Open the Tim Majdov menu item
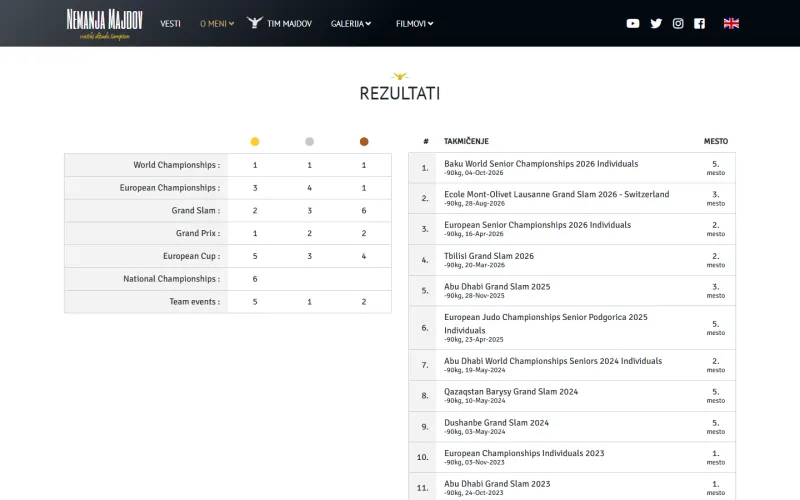Screen dimensions: 800x500 289,23
